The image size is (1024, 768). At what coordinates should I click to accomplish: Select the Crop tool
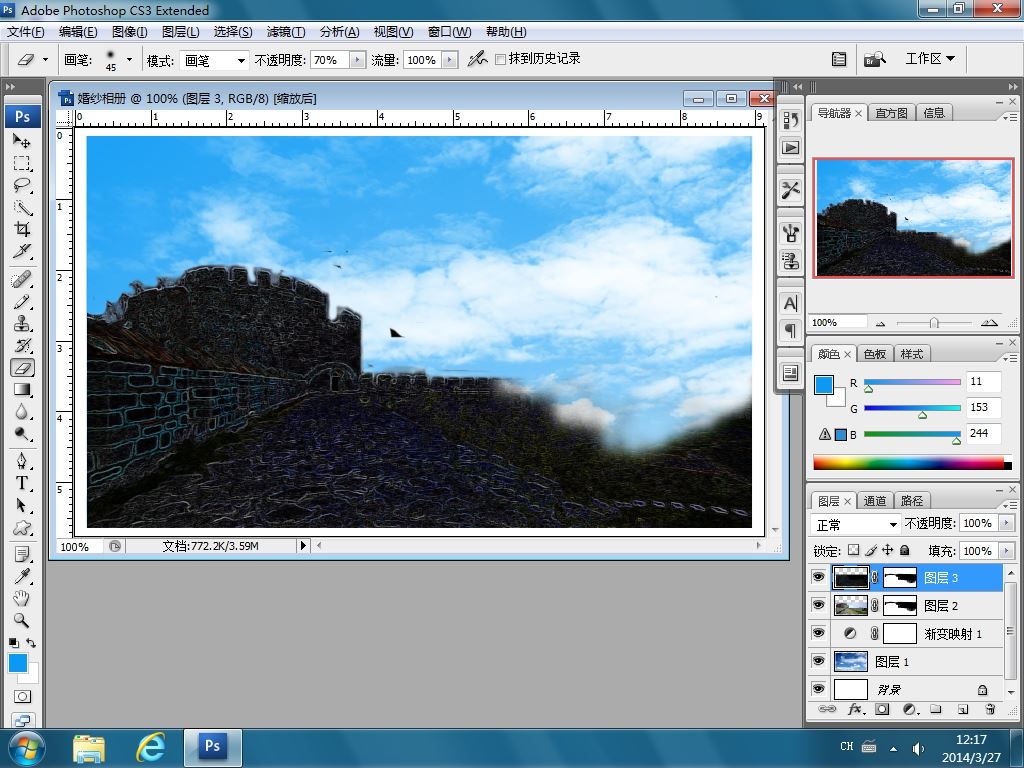(x=22, y=229)
